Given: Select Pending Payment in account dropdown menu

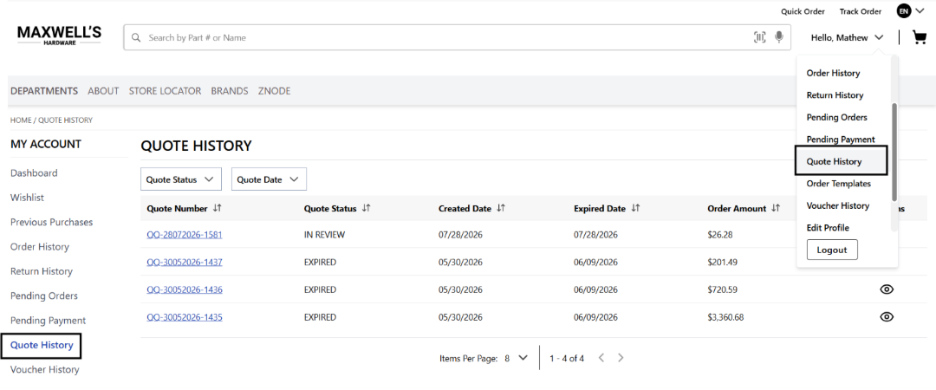Looking at the screenshot, I should coord(840,139).
